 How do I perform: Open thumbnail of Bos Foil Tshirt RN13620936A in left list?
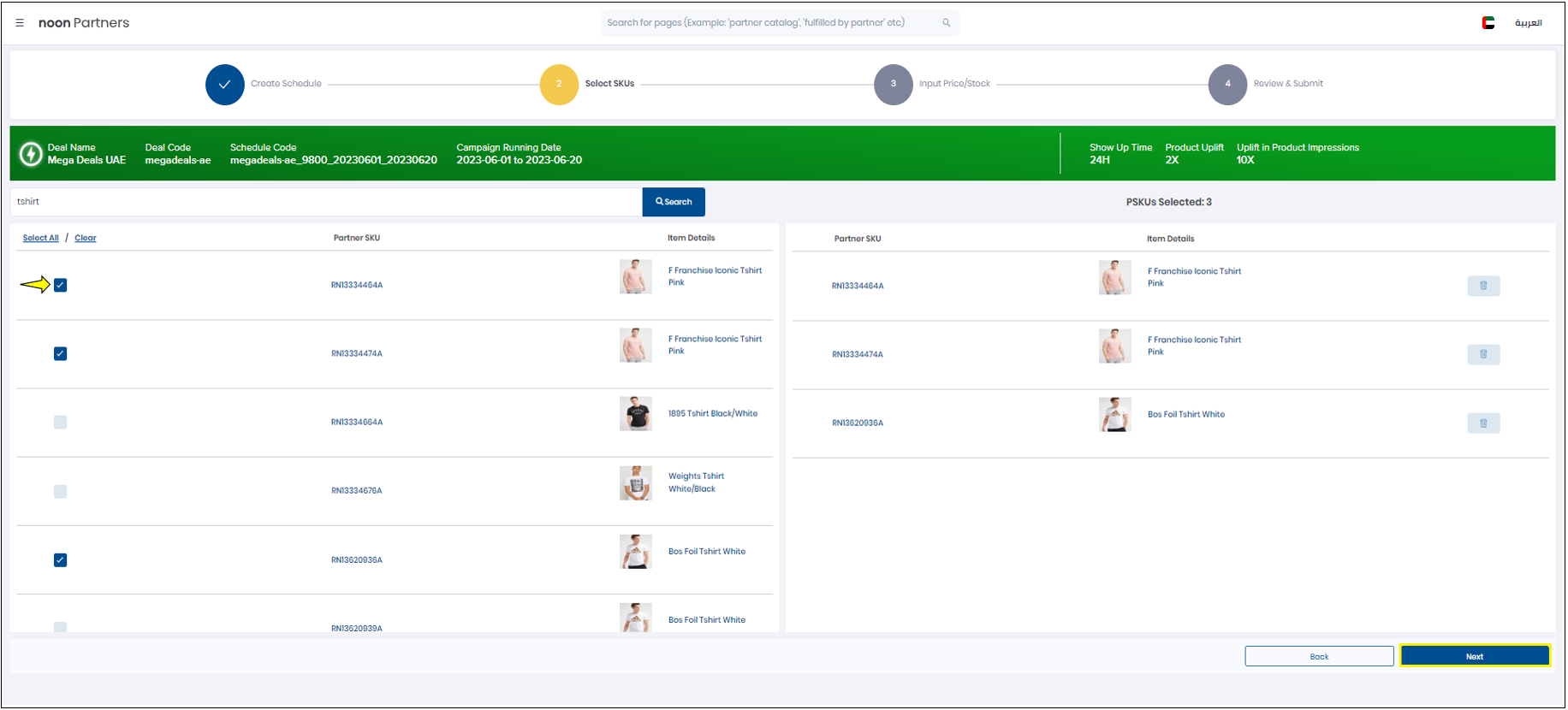point(635,552)
